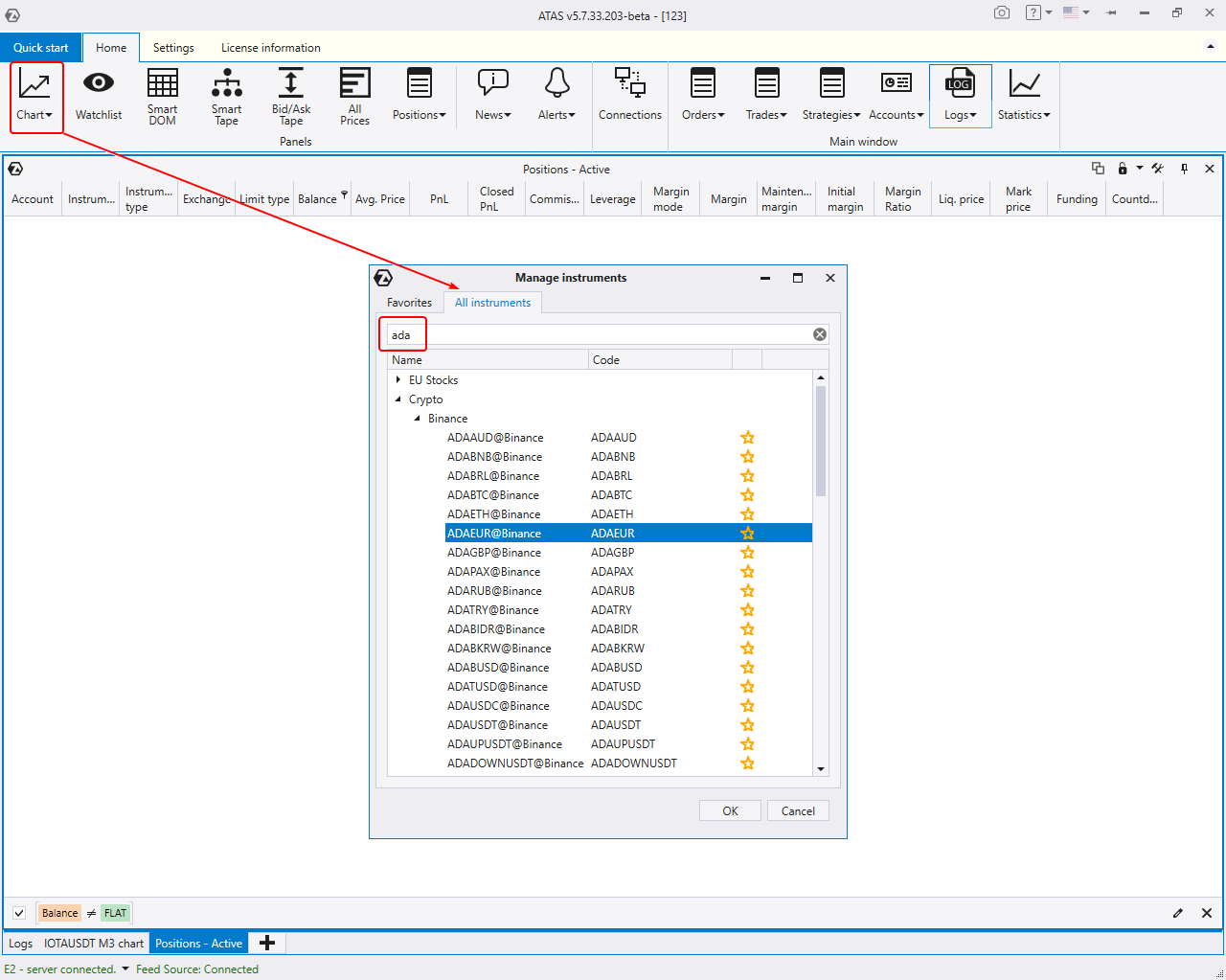Open the Connections window
Screen dimensions: 1226x980
pos(629,96)
